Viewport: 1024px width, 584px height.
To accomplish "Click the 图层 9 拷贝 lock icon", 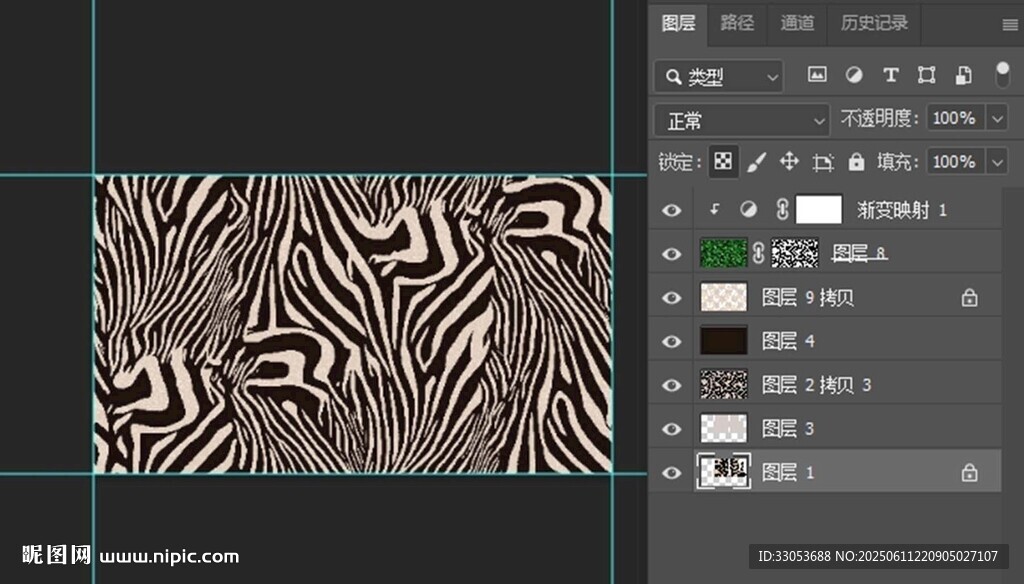I will pos(969,297).
